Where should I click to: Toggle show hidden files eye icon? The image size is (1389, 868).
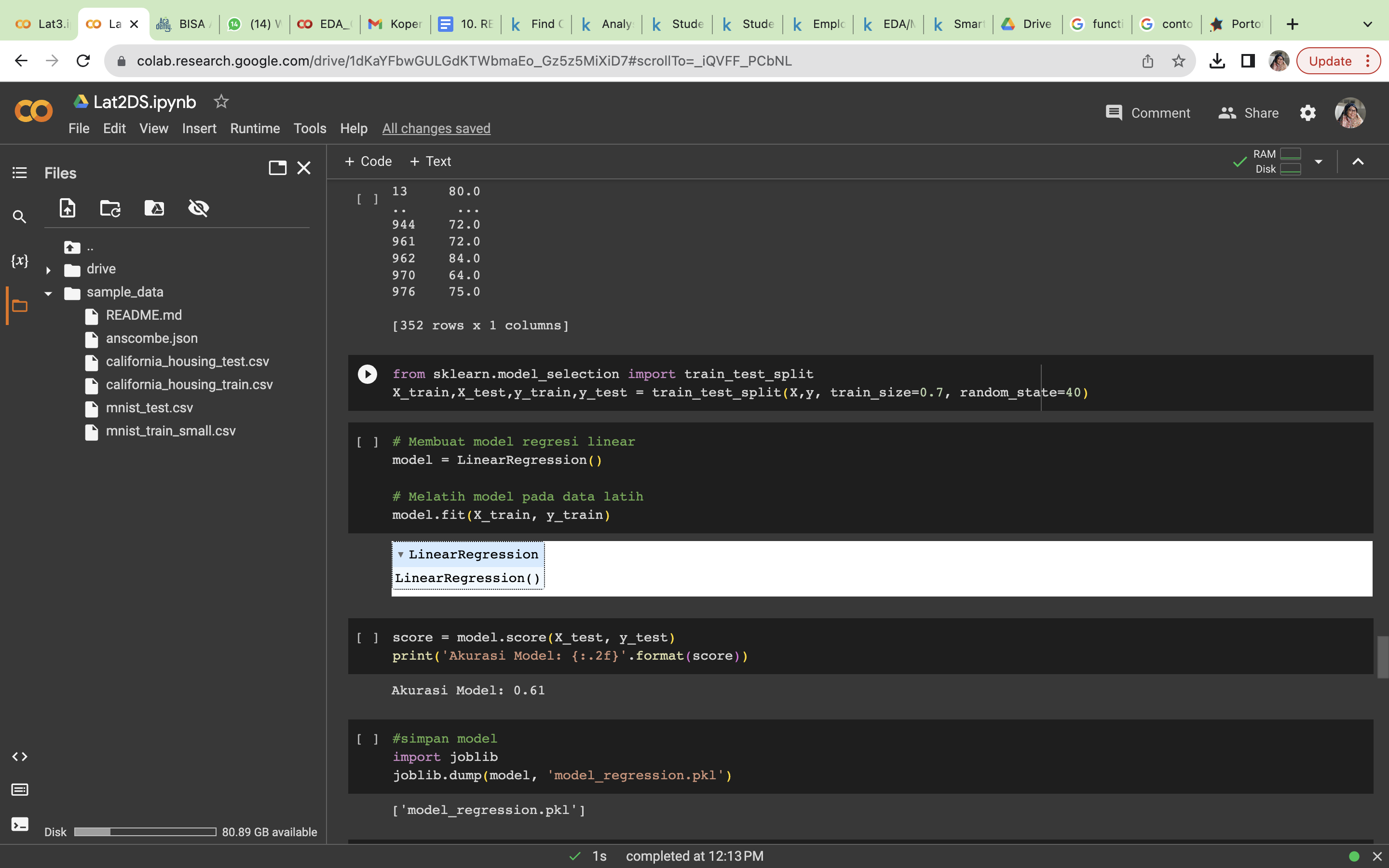tap(199, 208)
